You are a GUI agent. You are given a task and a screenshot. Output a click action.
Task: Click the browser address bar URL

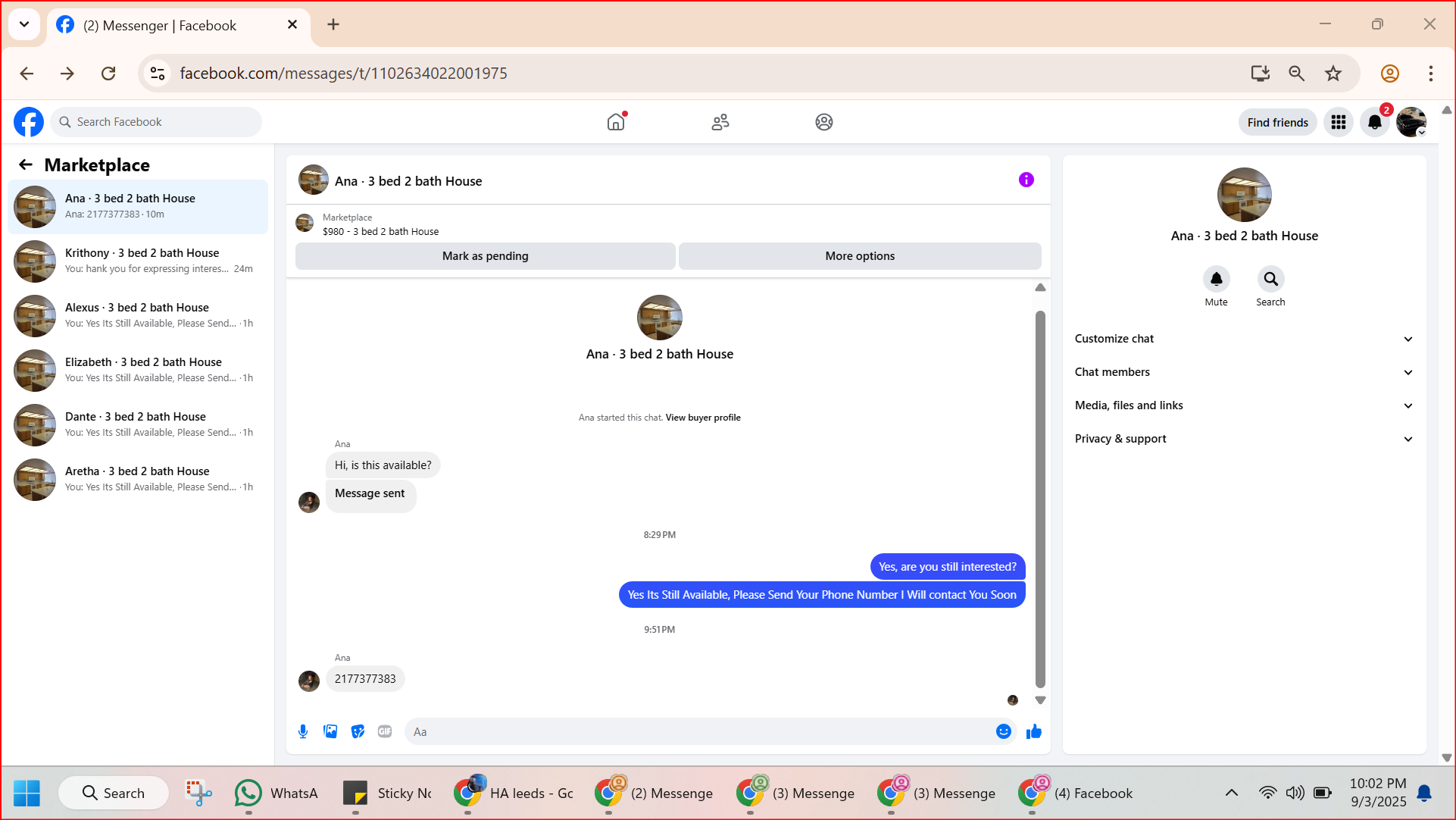[x=343, y=74]
